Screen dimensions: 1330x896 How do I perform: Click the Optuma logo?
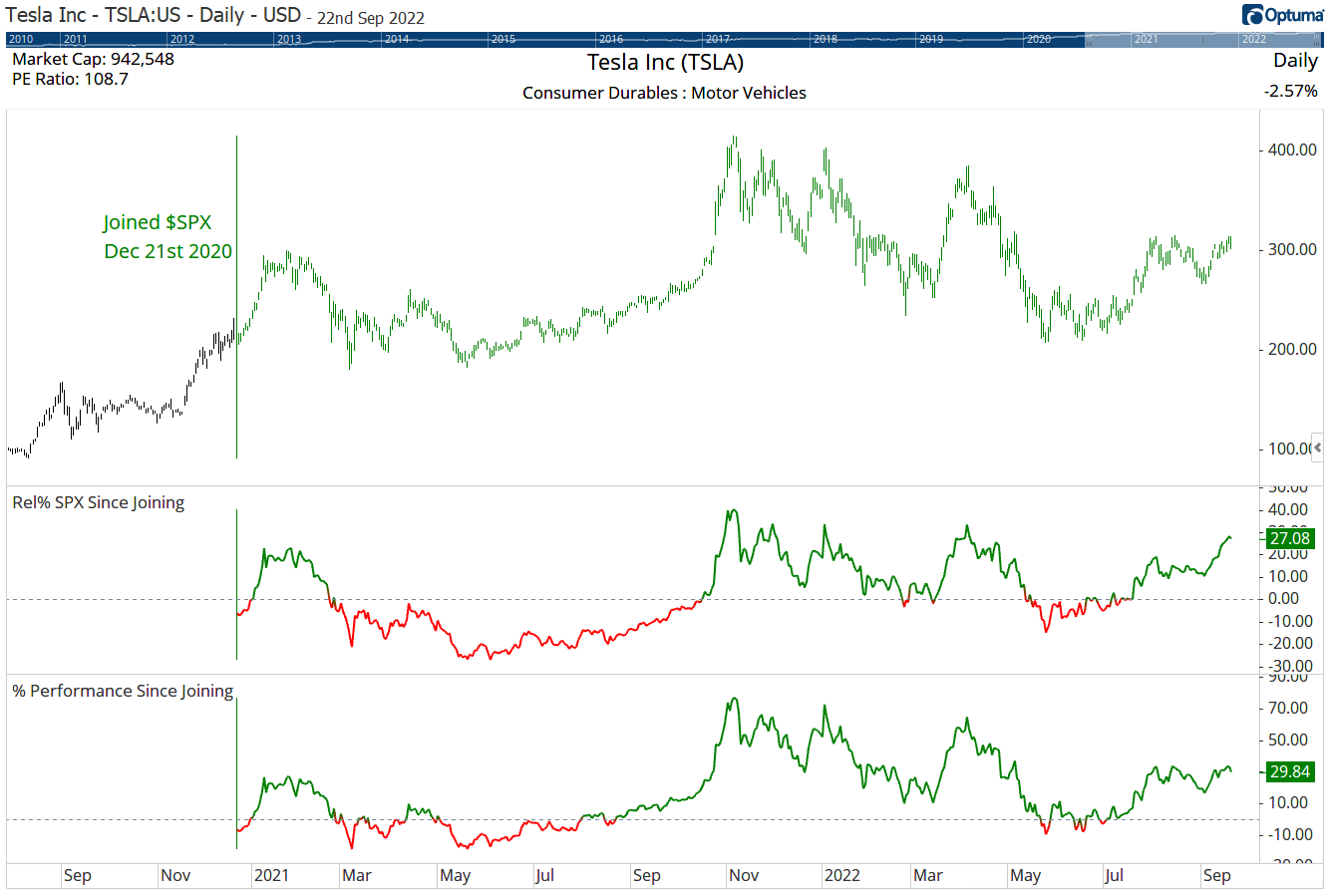[x=1282, y=15]
